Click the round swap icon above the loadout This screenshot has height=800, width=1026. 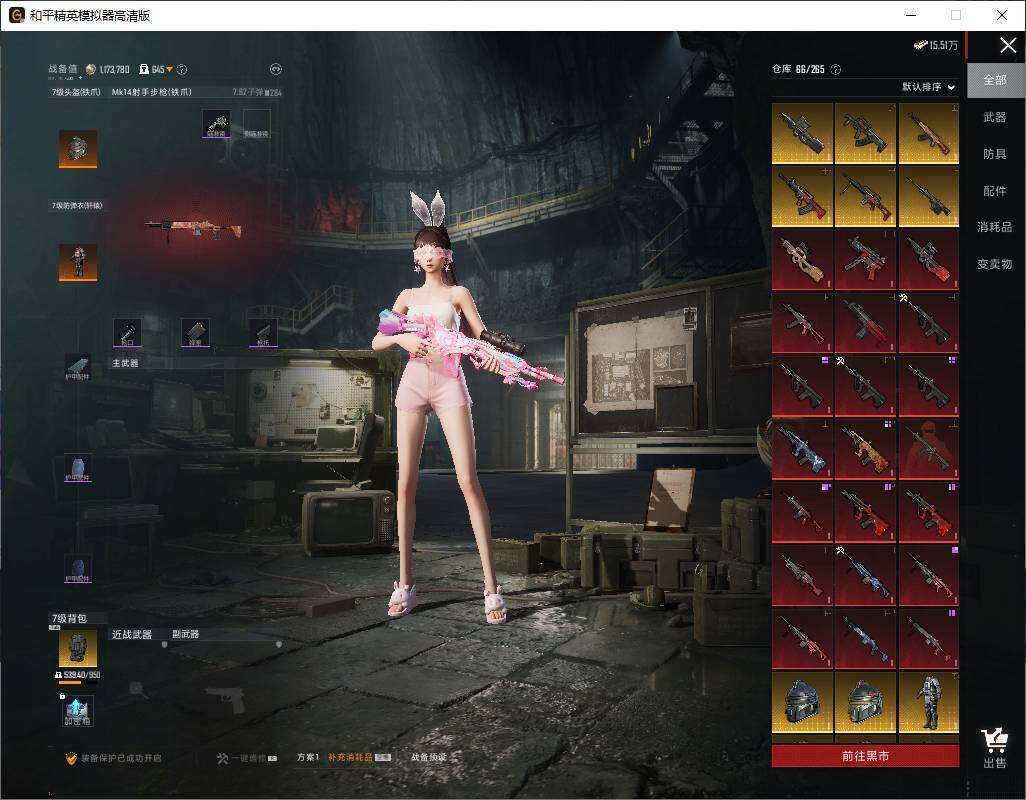click(275, 69)
